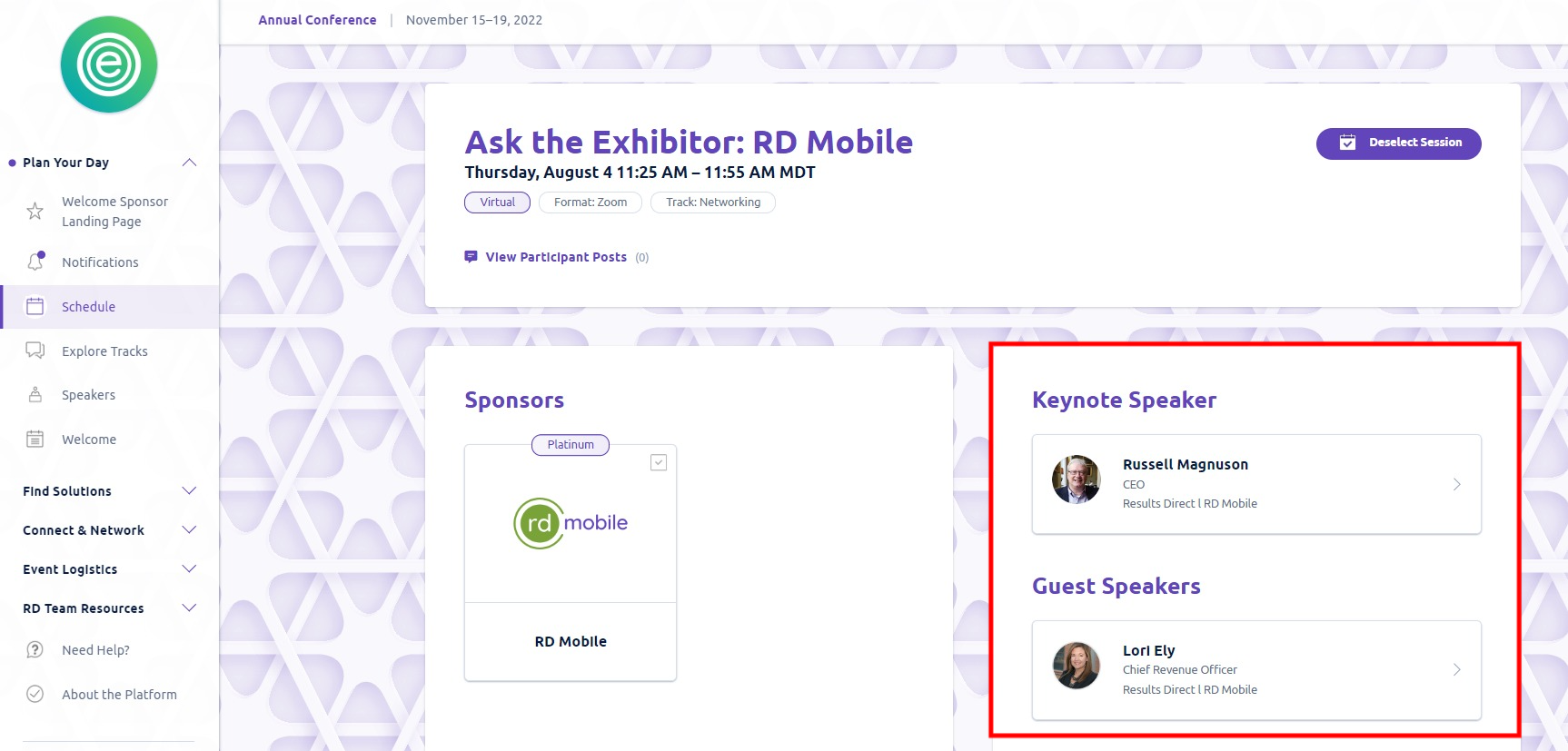This screenshot has width=1568, height=751.
Task: Click the Welcome page icon
Action: click(35, 439)
